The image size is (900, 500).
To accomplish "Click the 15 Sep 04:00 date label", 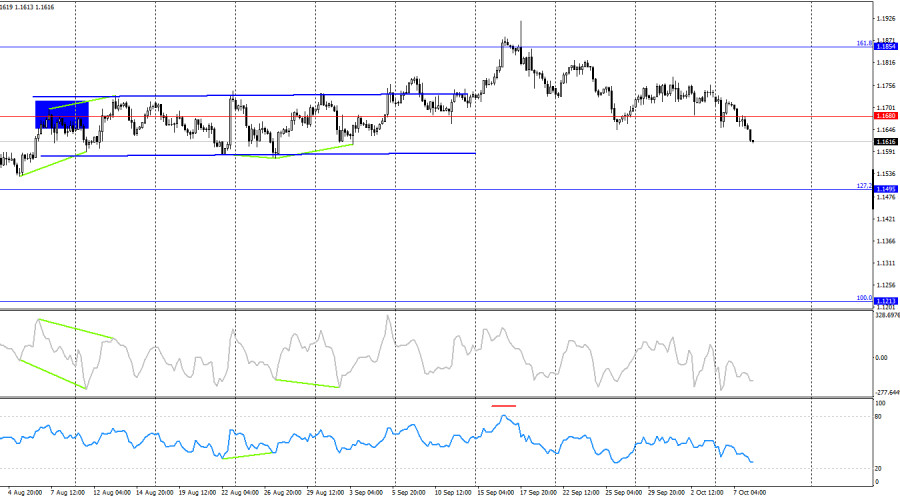I will point(498,493).
